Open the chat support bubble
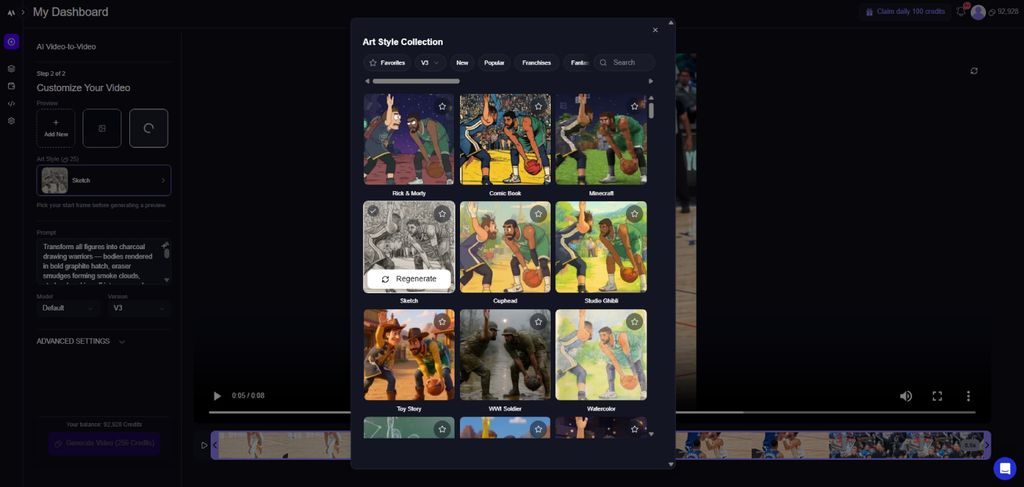1024x487 pixels. [1004, 468]
